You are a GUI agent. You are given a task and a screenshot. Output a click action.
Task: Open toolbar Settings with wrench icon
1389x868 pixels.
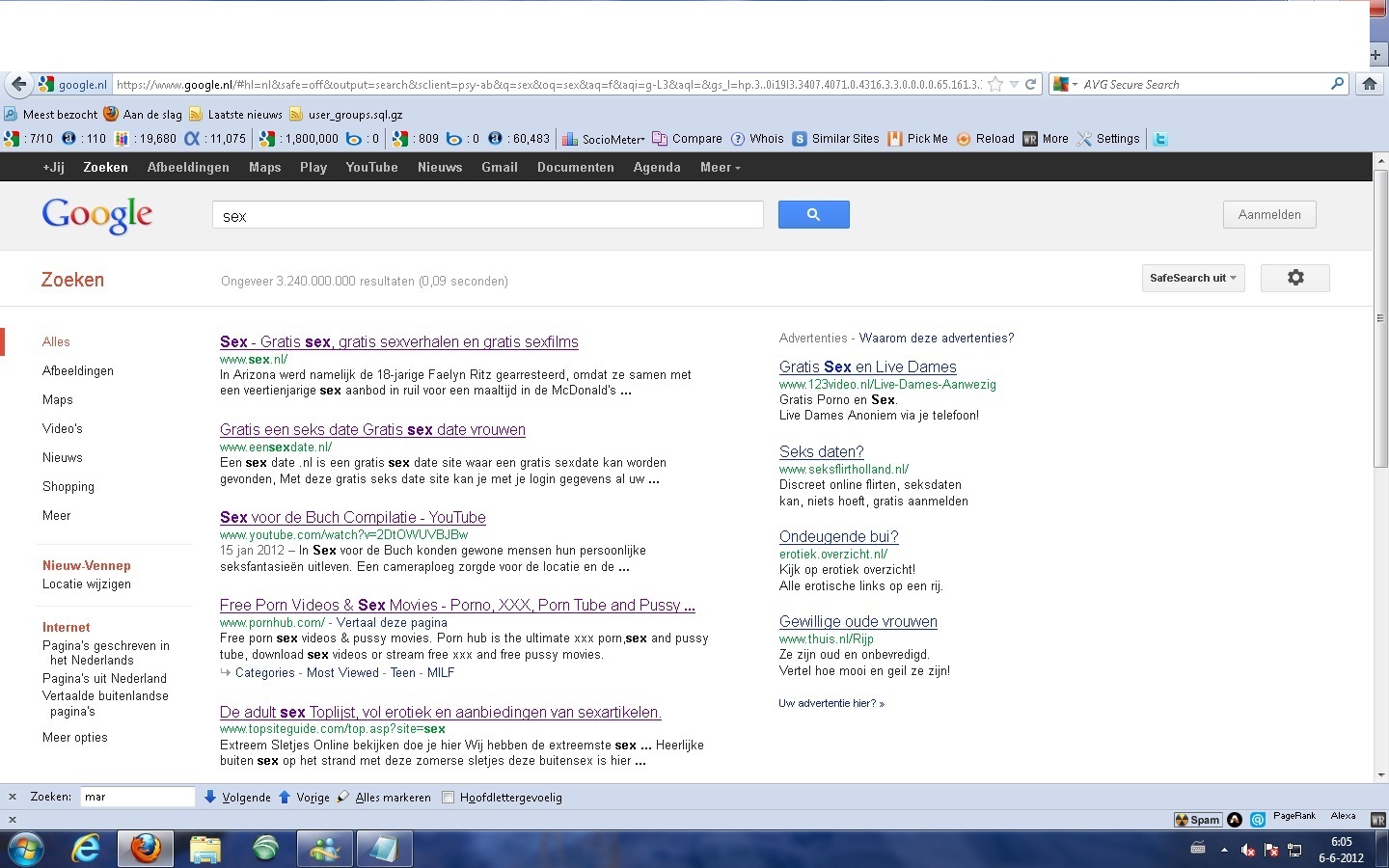(x=1107, y=139)
